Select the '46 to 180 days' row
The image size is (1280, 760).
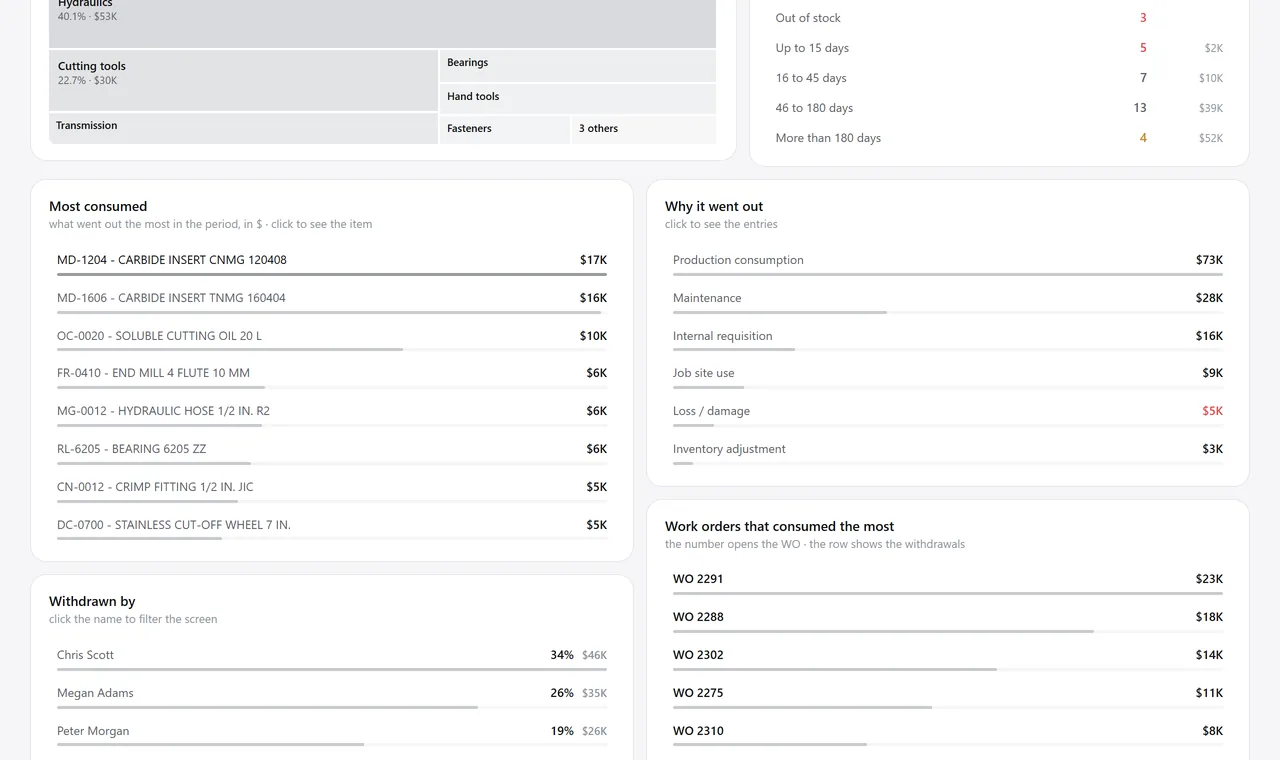pos(999,108)
